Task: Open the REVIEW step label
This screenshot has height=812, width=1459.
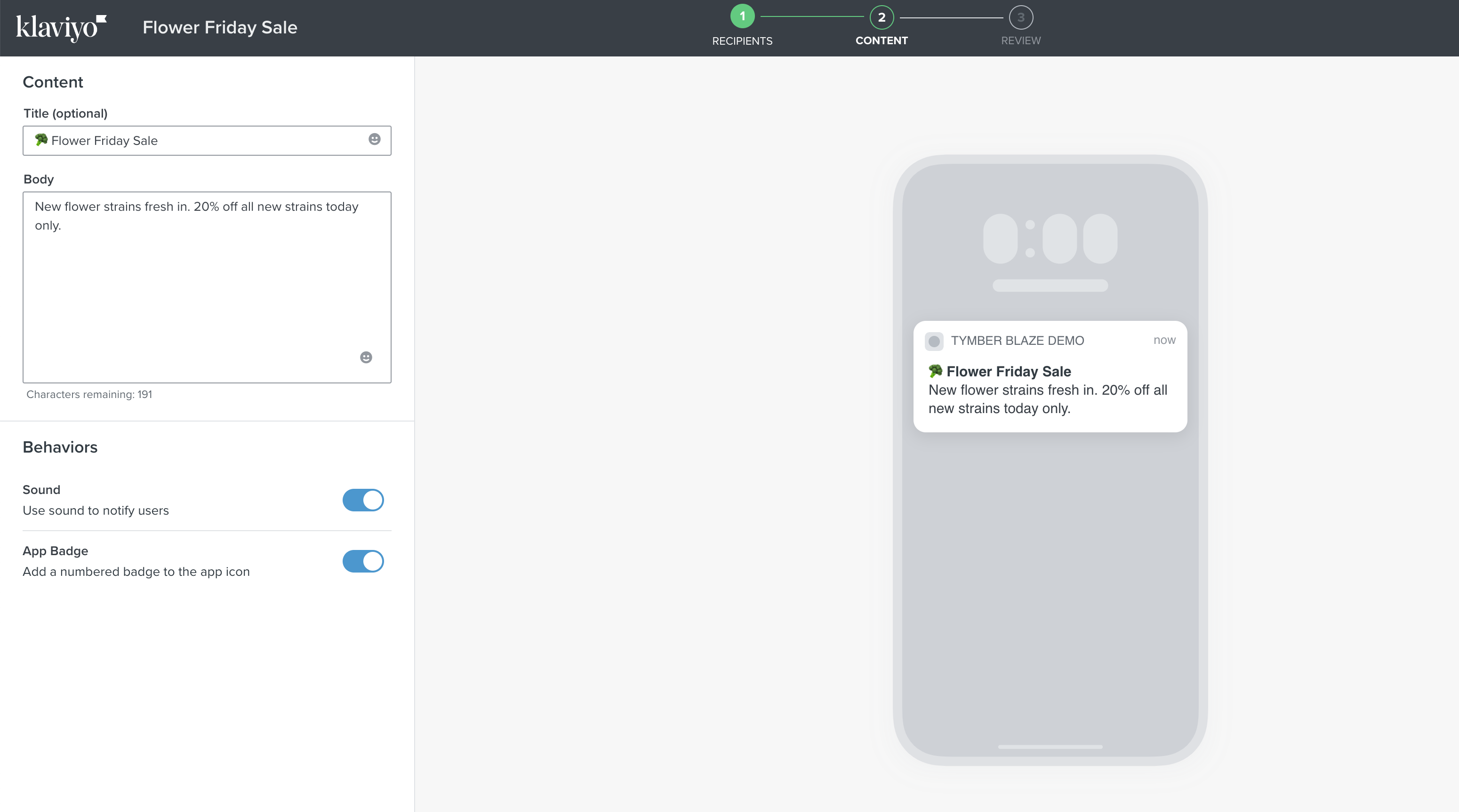Action: point(1021,41)
